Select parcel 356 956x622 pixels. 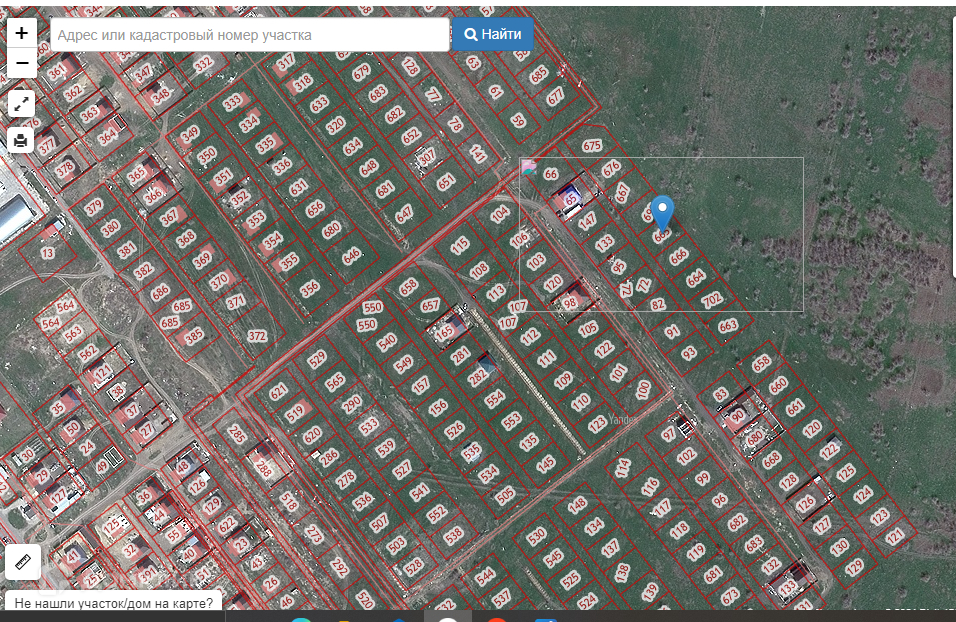310,288
